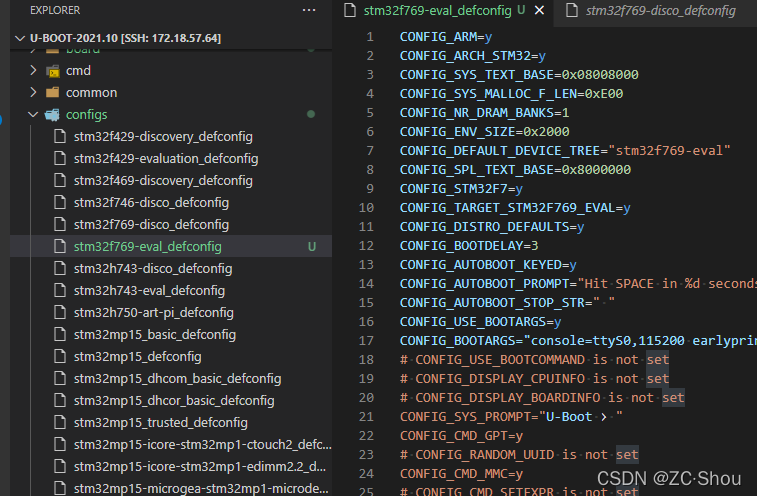
Task: Click file icon of stm32f746-disco_defconfig
Action: (x=60, y=202)
